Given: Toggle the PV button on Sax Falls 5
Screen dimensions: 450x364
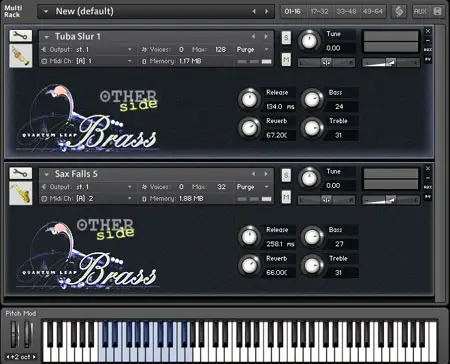Looking at the screenshot, I should 428,197.
